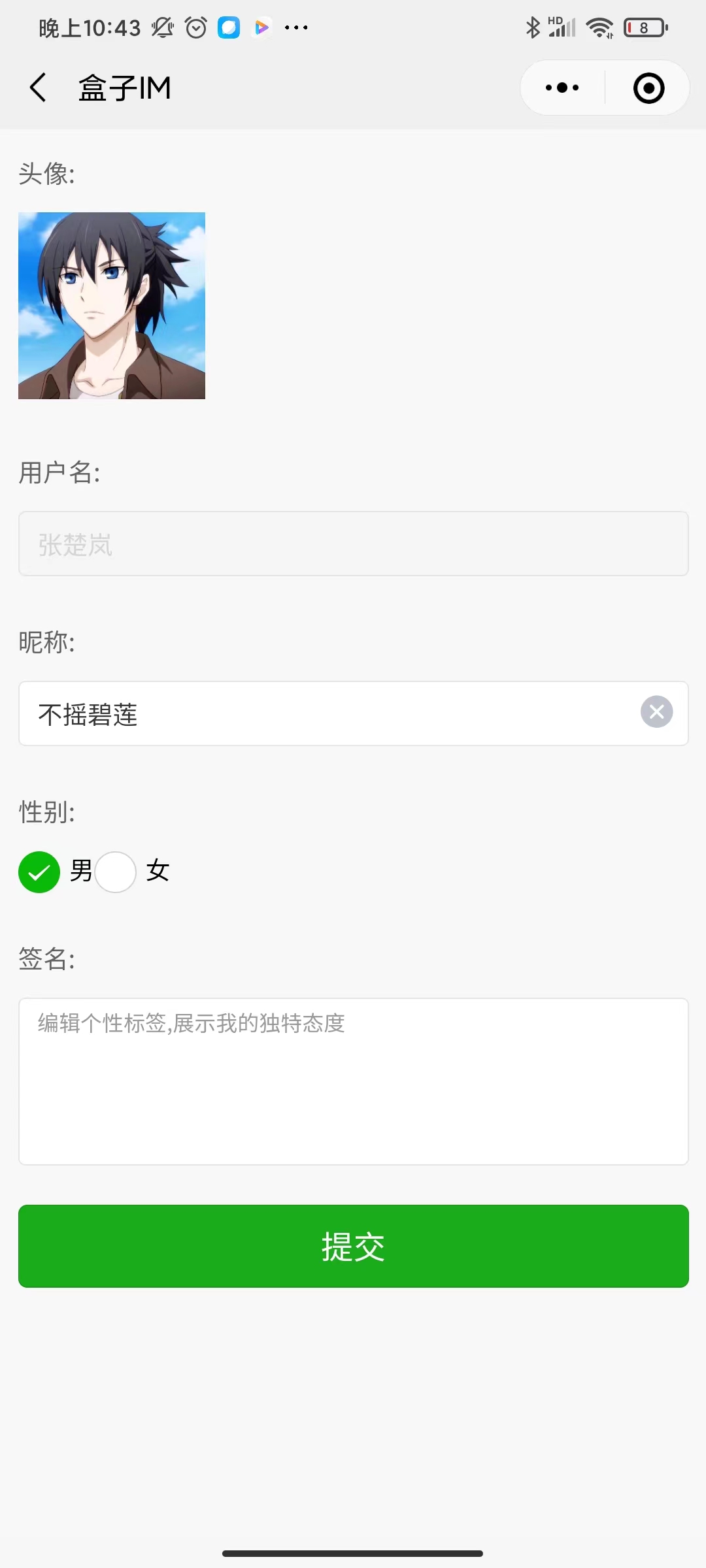Tap the alarm clock status icon

point(195,27)
